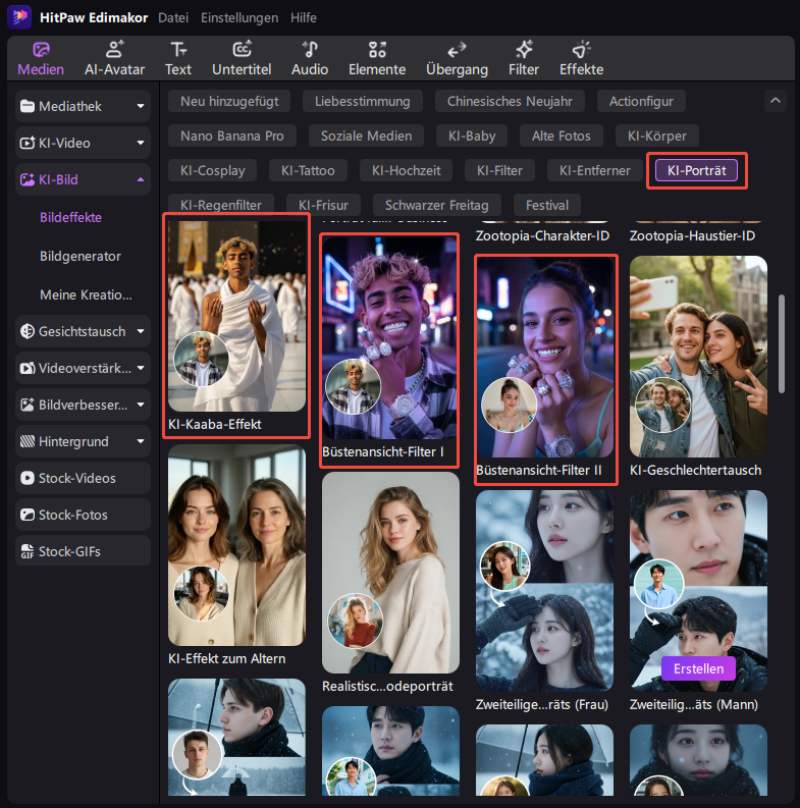This screenshot has height=808, width=800.
Task: Open the Audio tool icon
Action: [x=309, y=50]
